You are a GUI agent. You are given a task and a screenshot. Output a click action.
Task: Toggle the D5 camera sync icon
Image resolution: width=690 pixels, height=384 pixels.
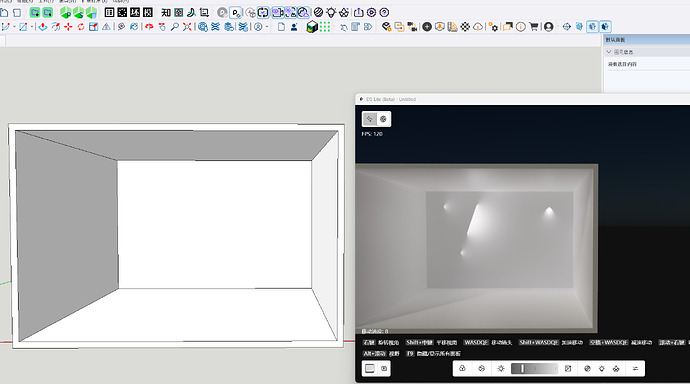coord(277,12)
